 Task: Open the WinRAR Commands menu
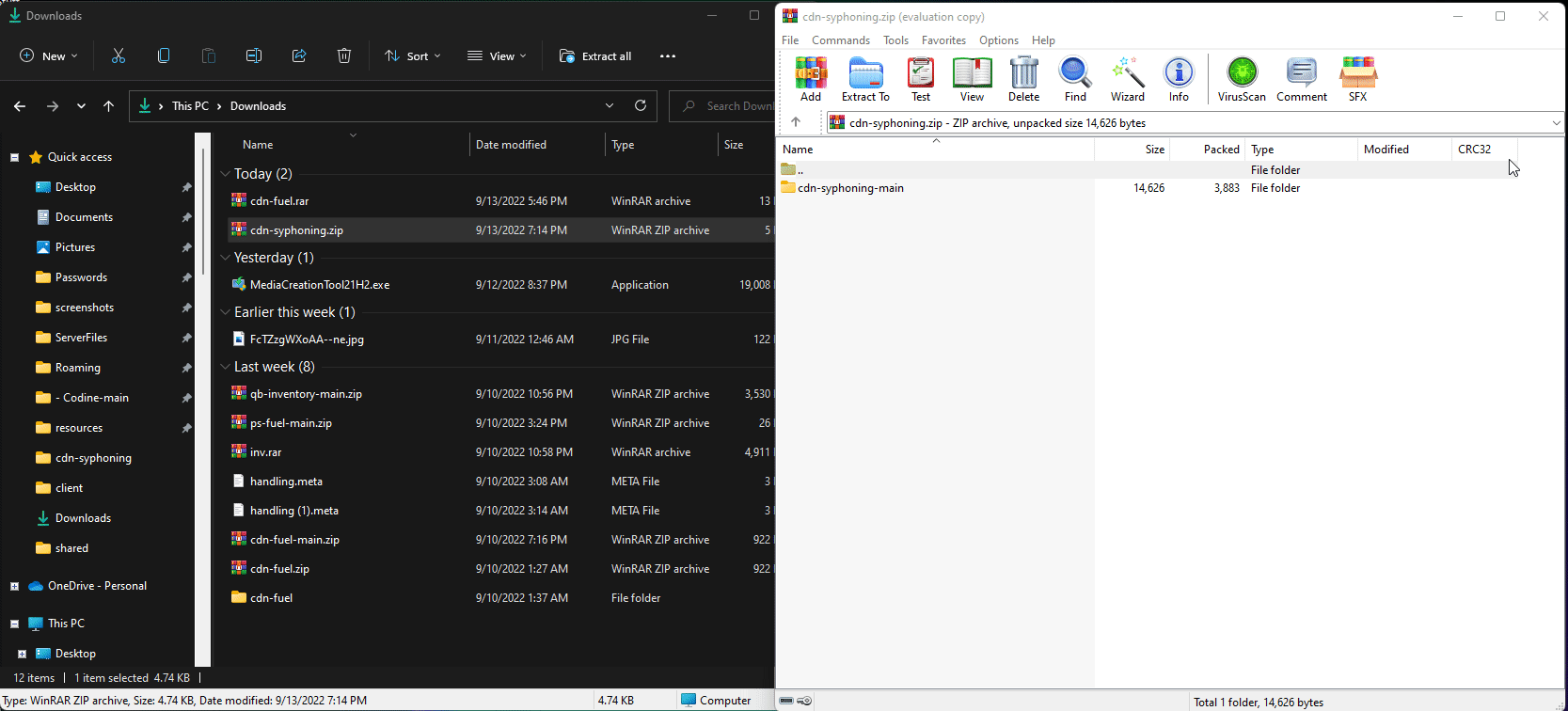tap(841, 40)
